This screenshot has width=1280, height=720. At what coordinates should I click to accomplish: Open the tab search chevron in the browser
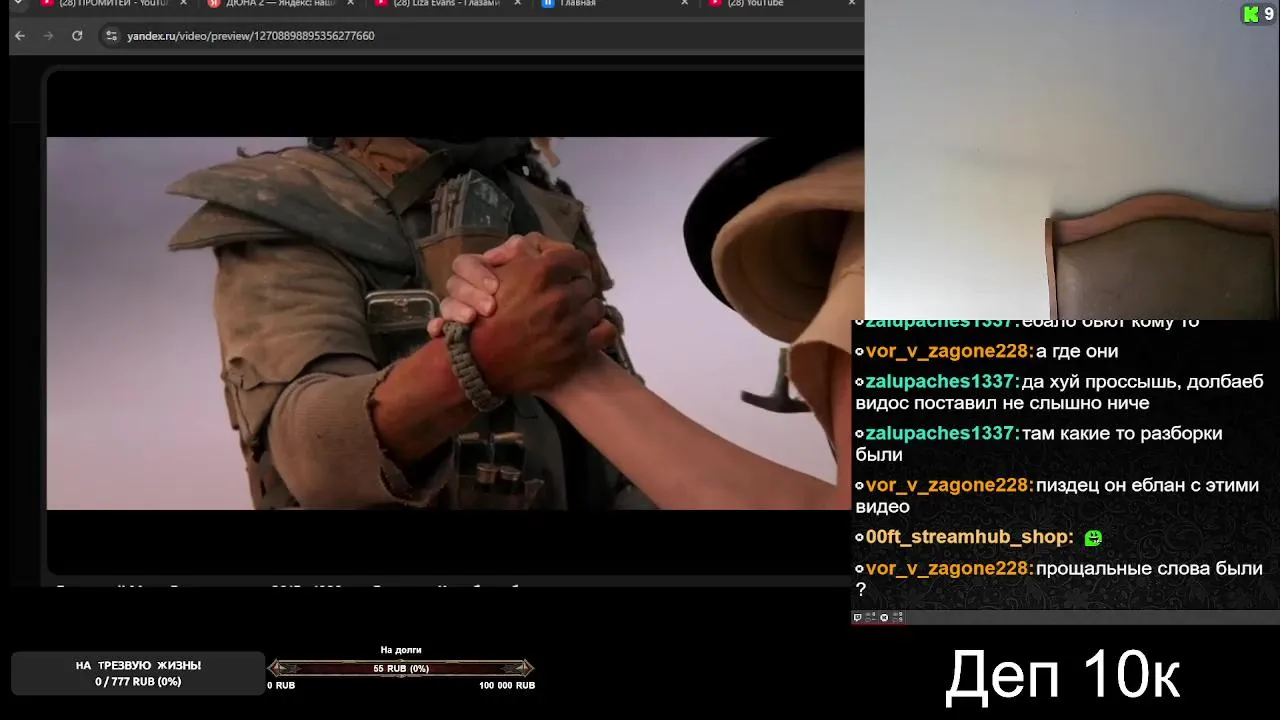tap(17, 3)
